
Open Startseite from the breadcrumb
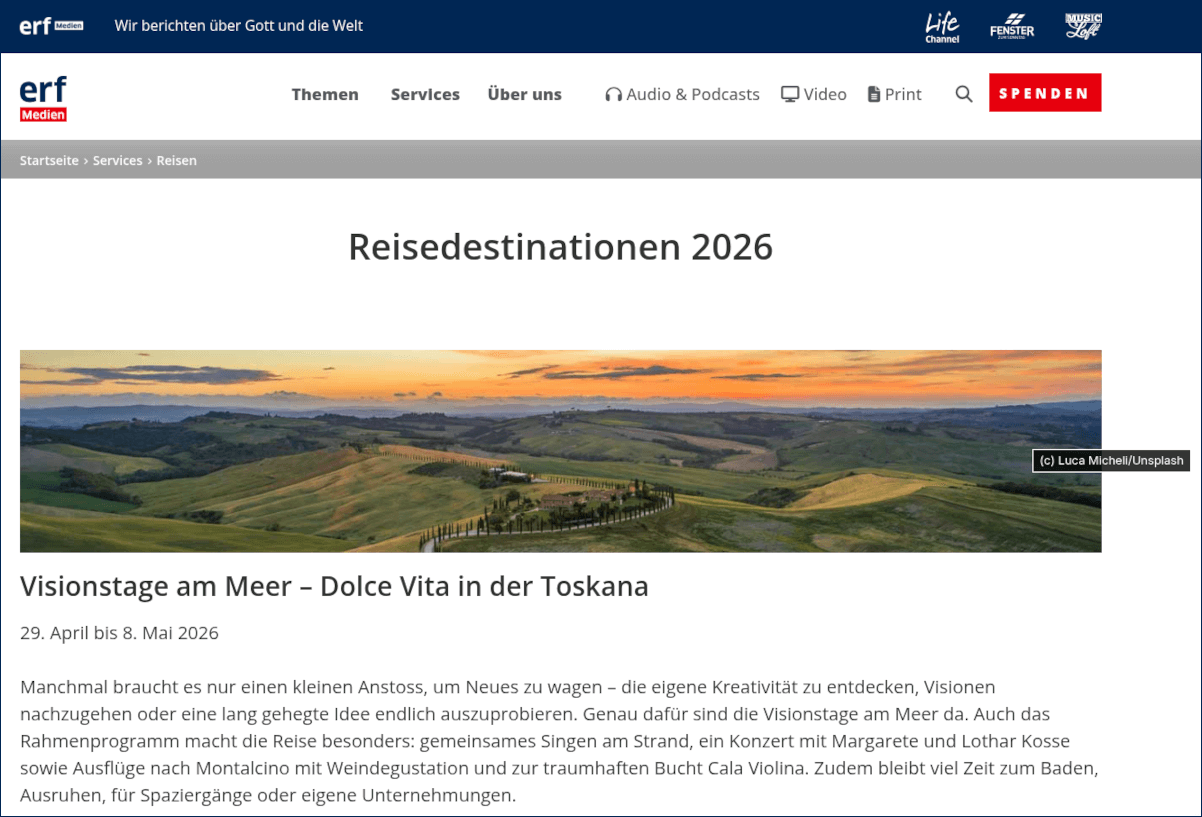coord(48,160)
